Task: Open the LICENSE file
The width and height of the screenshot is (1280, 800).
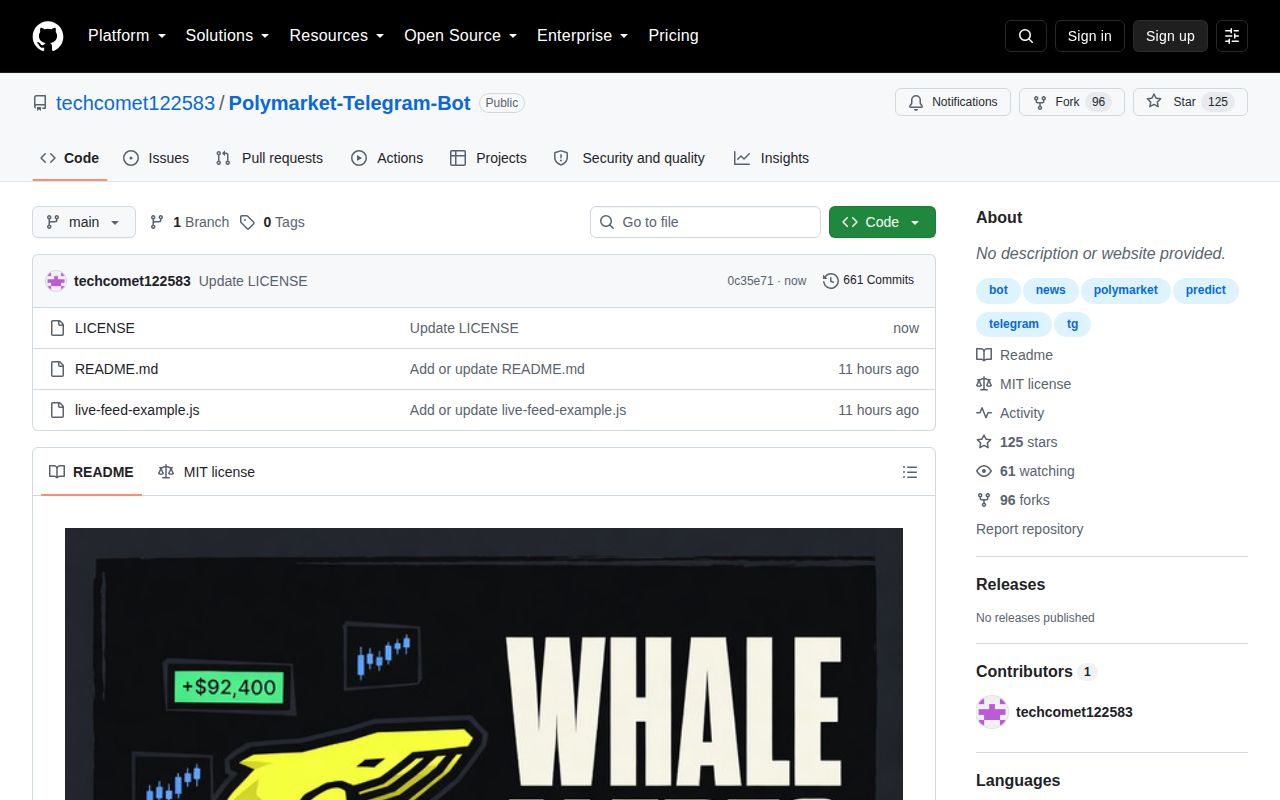Action: pos(105,328)
